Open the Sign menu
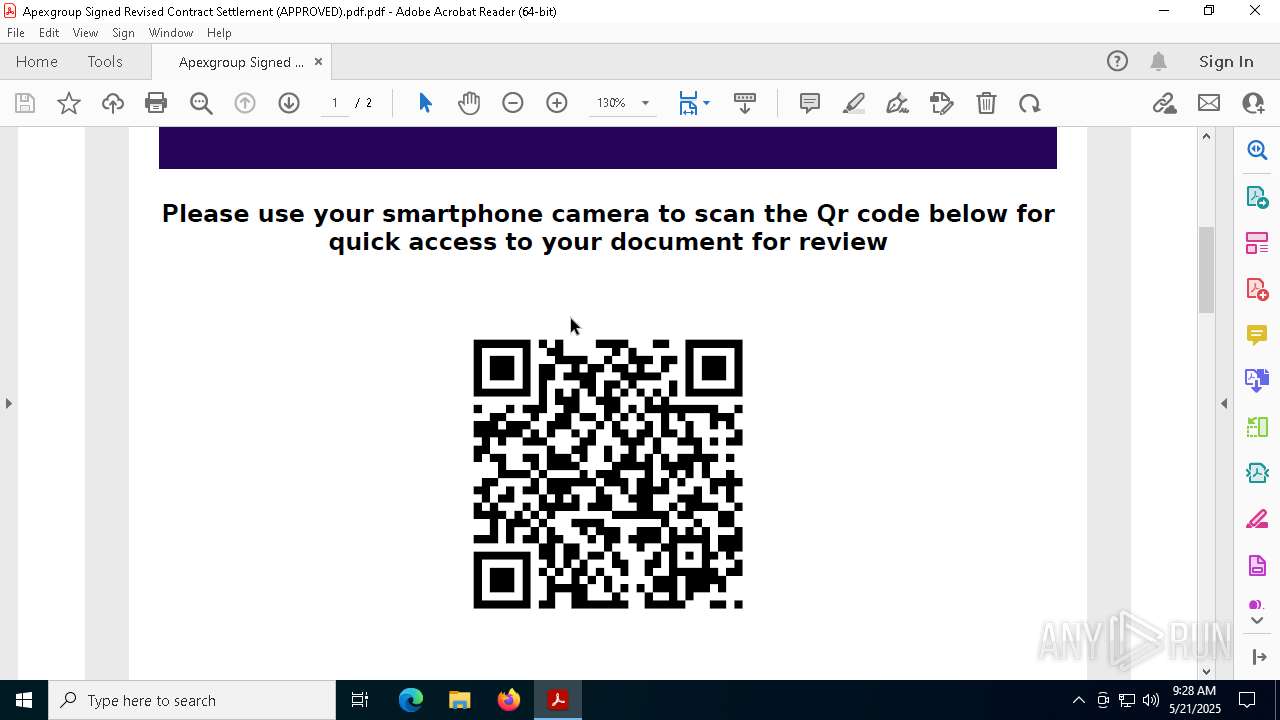 pos(123,32)
